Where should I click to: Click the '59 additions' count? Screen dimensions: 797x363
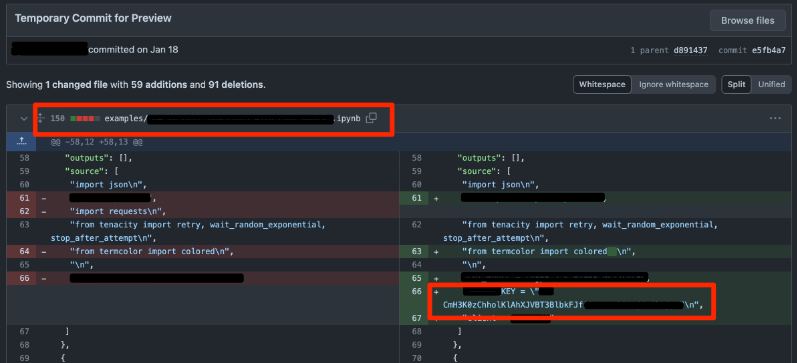159,85
